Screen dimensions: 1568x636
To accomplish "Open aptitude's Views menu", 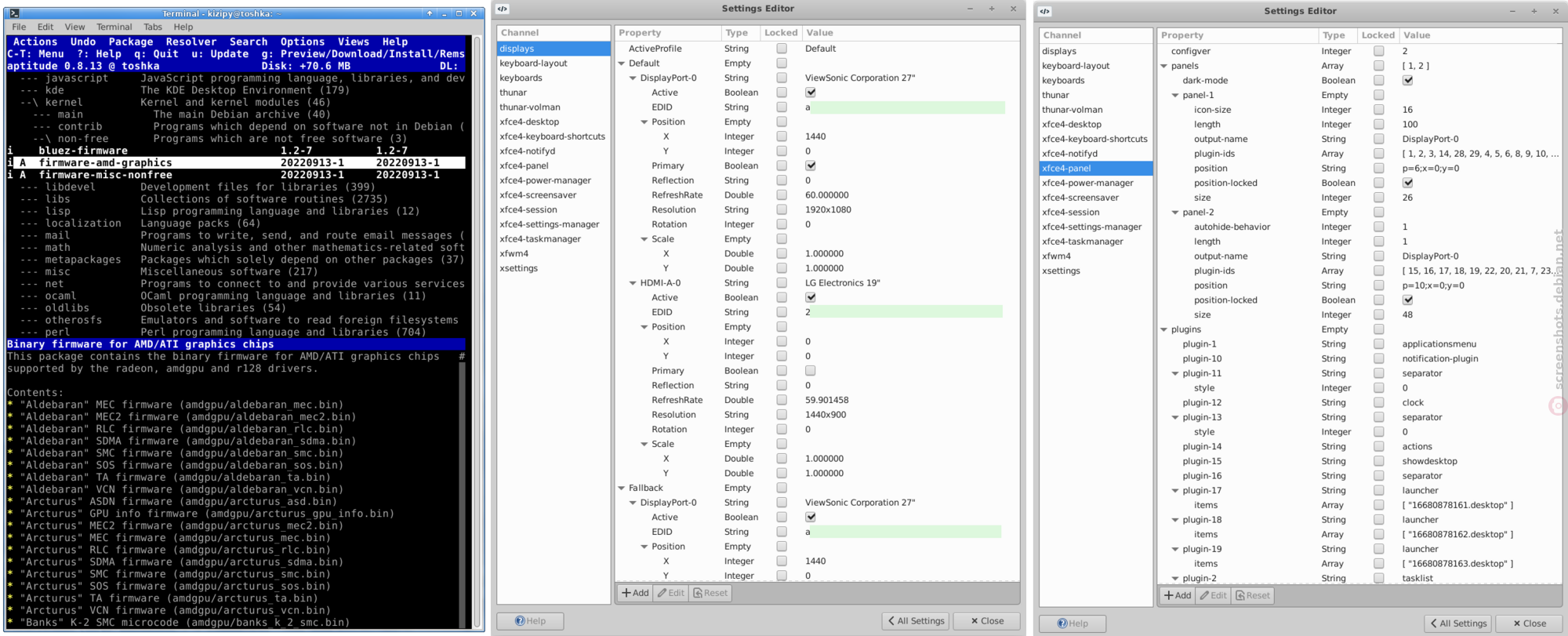I will pyautogui.click(x=354, y=42).
